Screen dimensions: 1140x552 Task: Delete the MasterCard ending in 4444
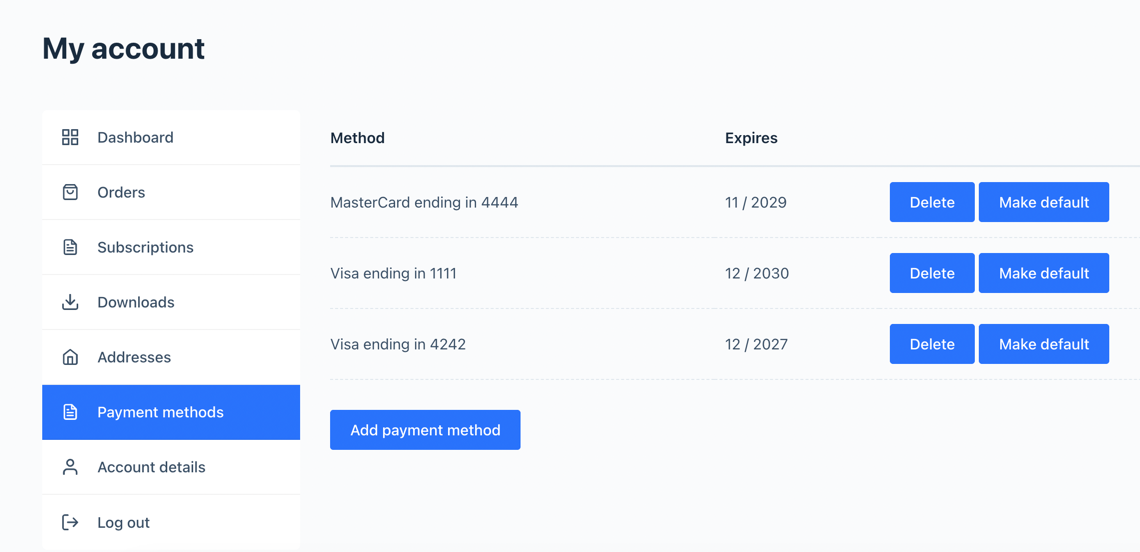932,202
